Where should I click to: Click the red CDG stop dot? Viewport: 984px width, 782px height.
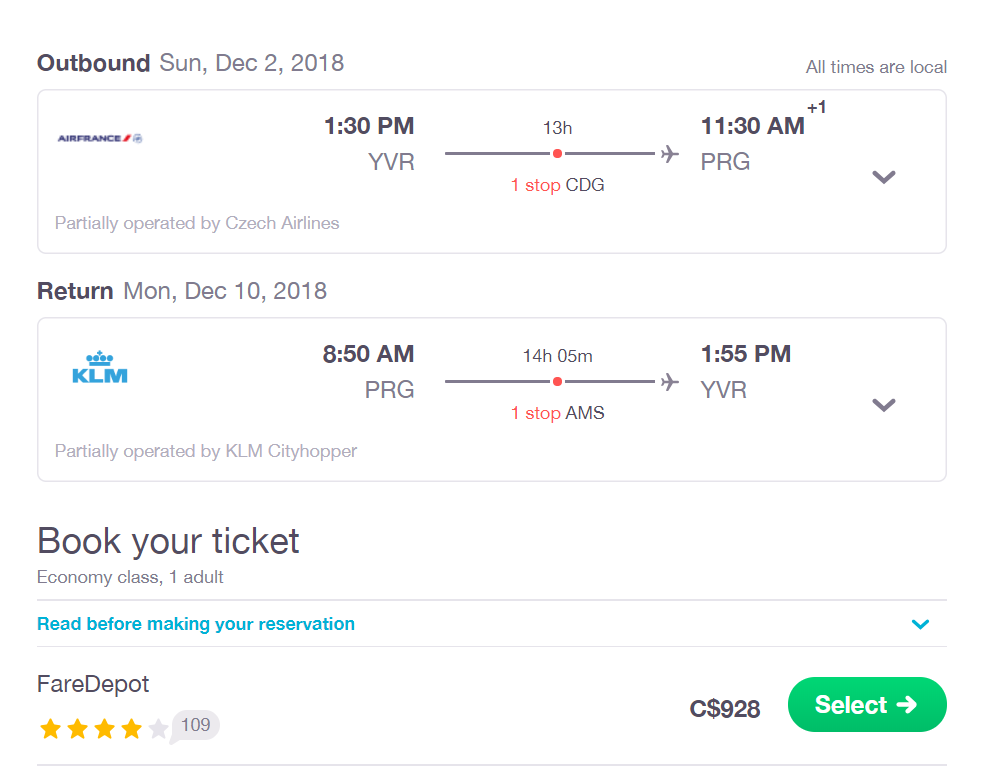pyautogui.click(x=557, y=154)
